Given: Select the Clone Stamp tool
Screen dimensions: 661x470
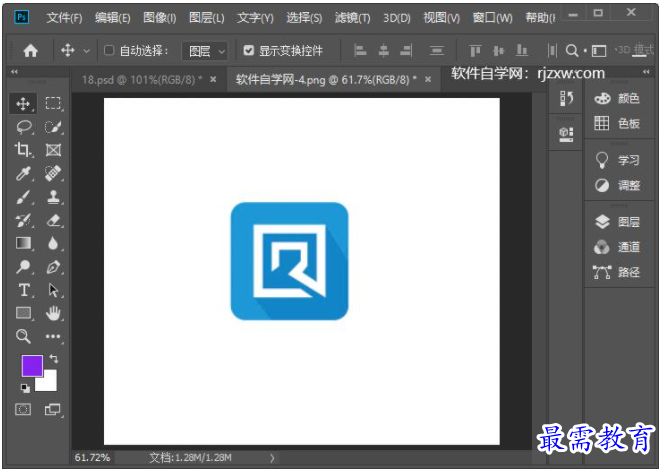Looking at the screenshot, I should [53, 197].
